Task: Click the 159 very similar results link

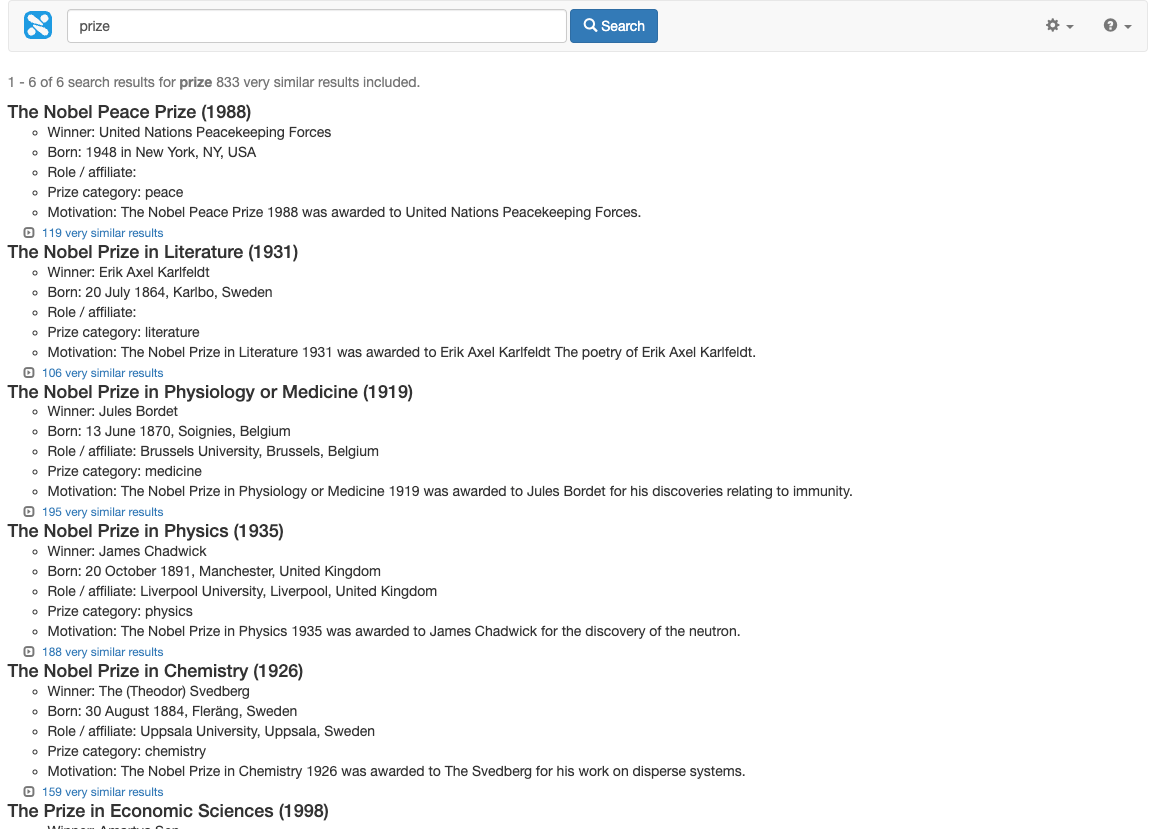Action: pyautogui.click(x=102, y=791)
